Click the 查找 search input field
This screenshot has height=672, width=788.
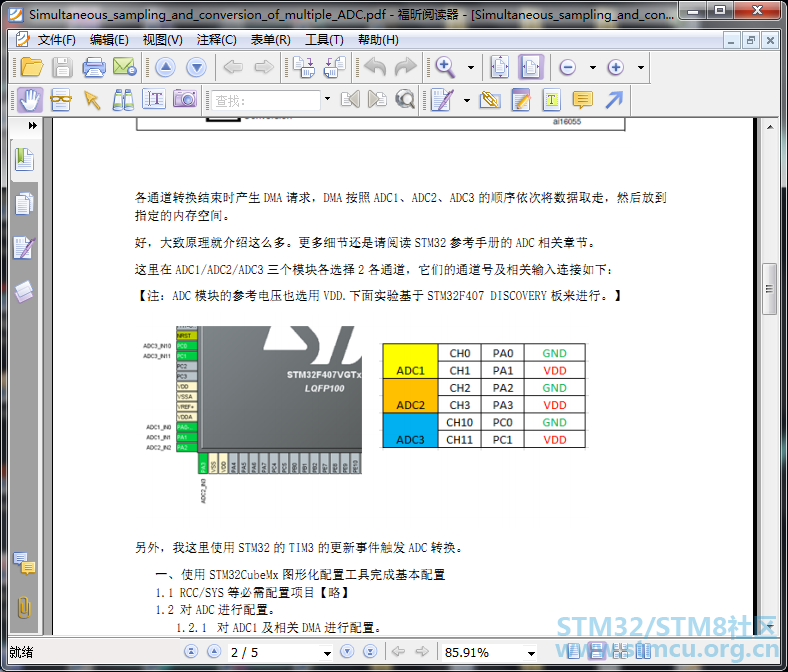(266, 100)
